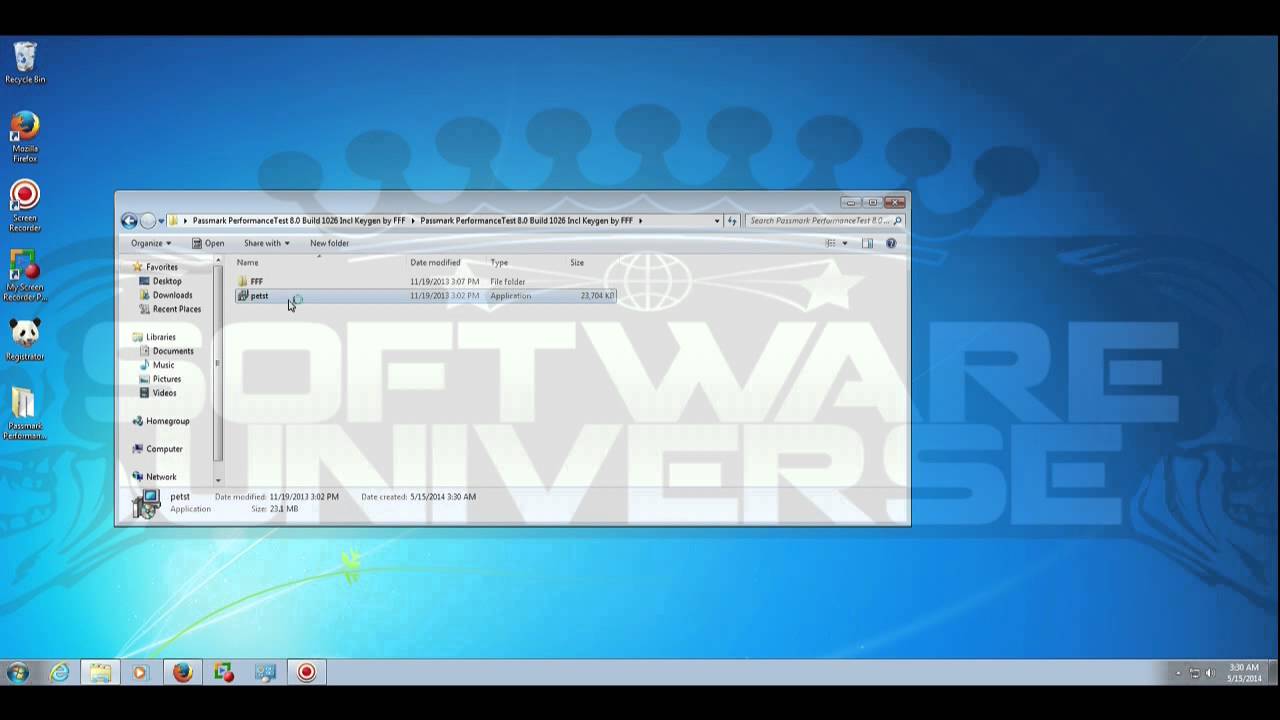Open Downloads in the navigation pane
Viewport: 1280px width, 720px height.
click(x=172, y=295)
